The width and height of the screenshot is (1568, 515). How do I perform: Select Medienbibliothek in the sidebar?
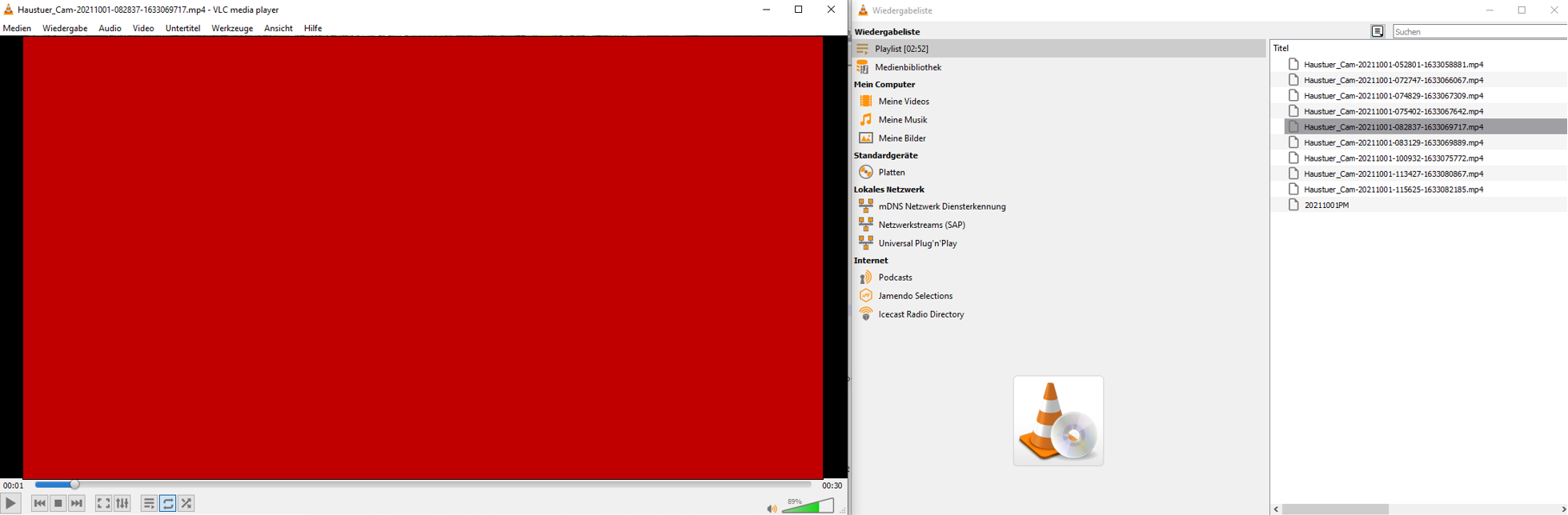tap(908, 67)
